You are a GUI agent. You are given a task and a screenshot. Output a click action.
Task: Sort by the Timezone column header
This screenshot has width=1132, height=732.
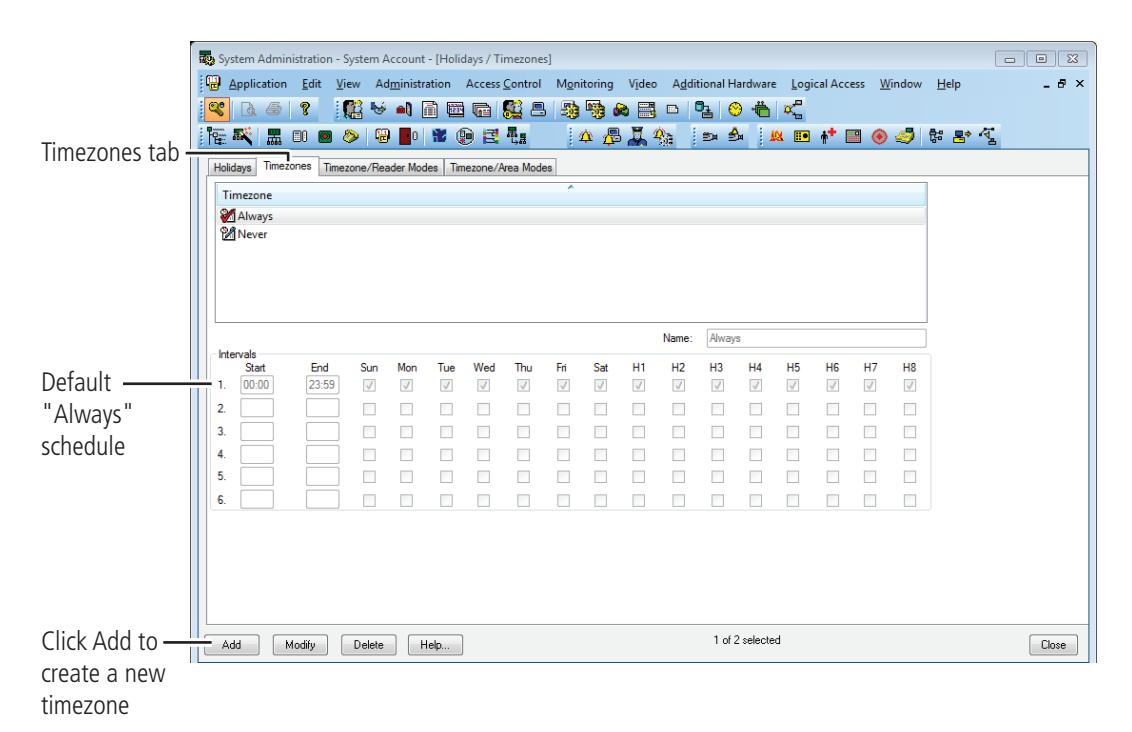[x=570, y=195]
